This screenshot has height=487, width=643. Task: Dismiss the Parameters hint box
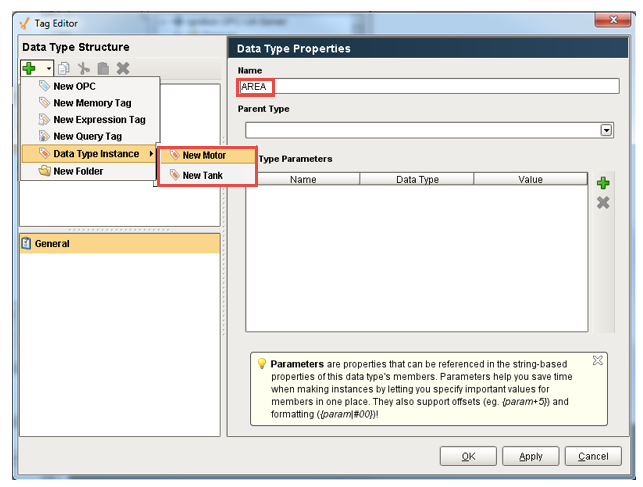[x=597, y=360]
